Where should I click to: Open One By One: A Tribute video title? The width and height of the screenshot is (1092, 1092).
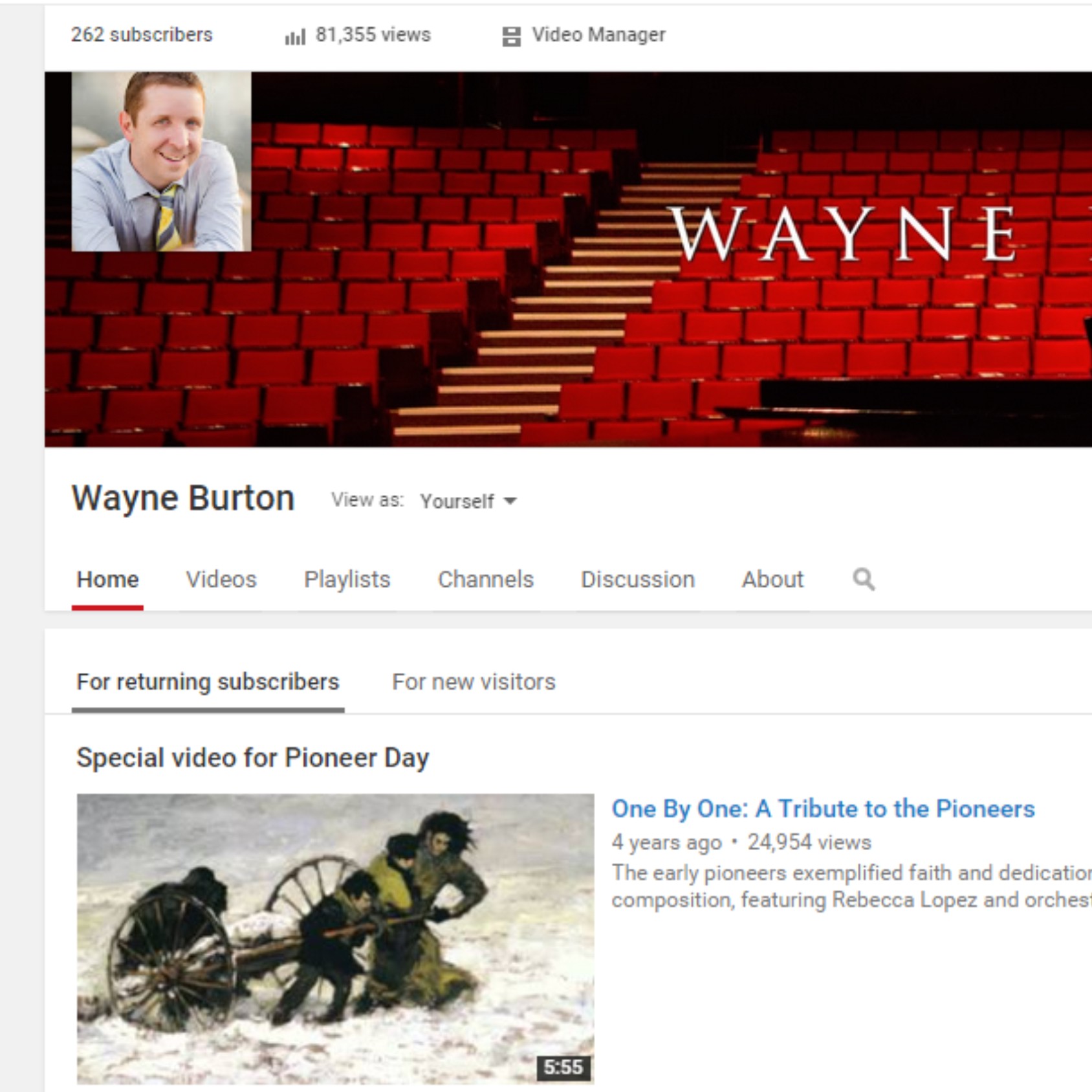tap(823, 809)
